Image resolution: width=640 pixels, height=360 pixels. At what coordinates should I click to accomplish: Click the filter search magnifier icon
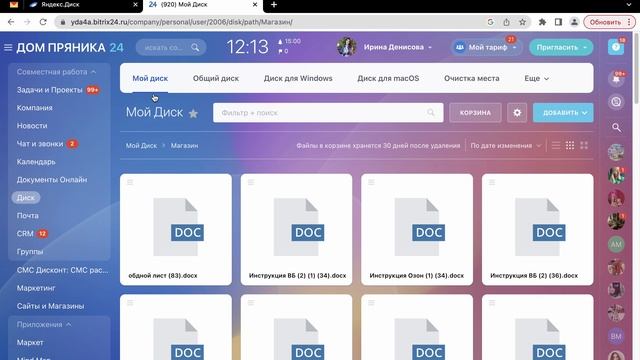click(431, 112)
